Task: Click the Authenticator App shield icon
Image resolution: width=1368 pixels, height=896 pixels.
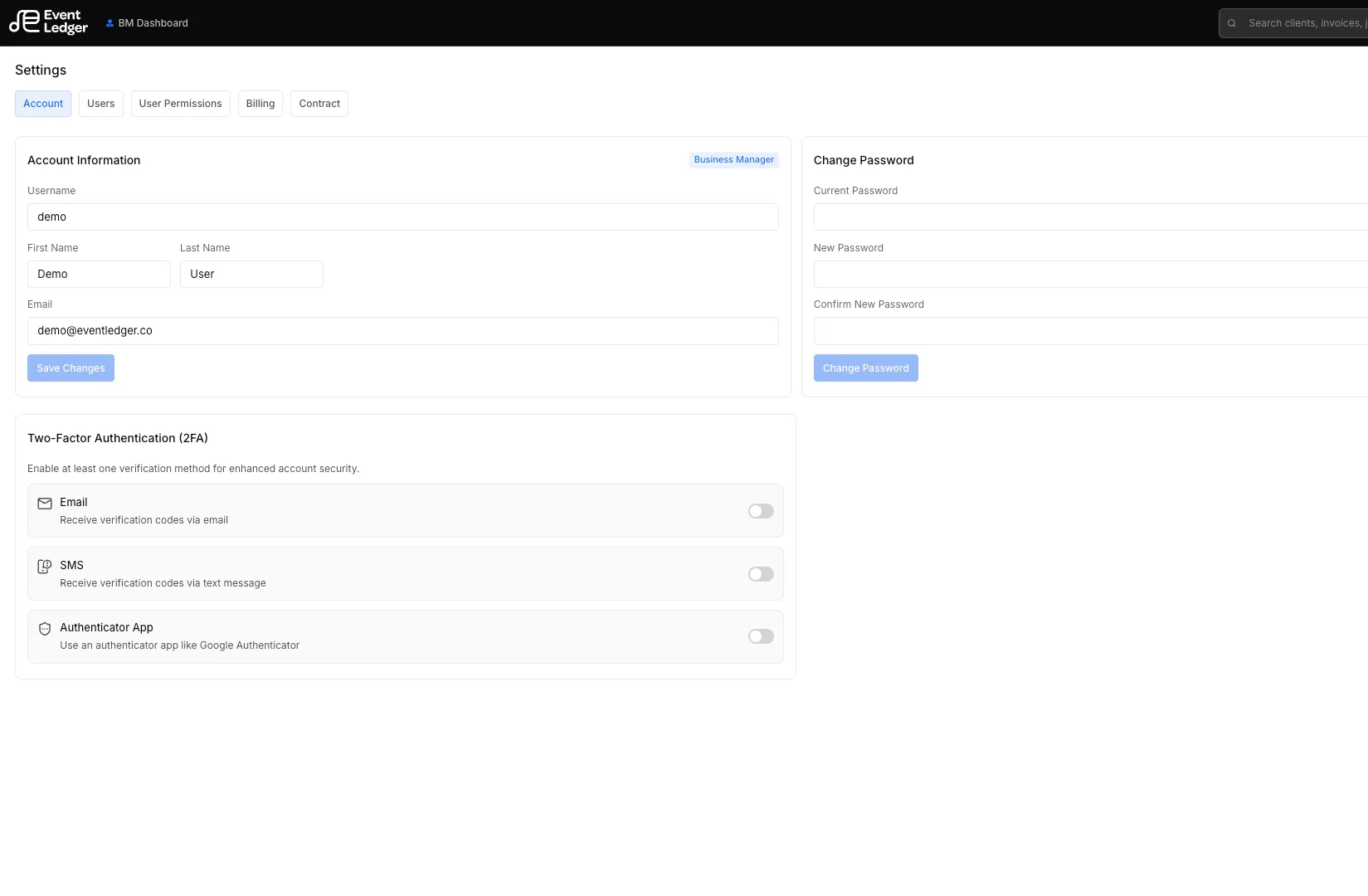Action: coord(45,629)
